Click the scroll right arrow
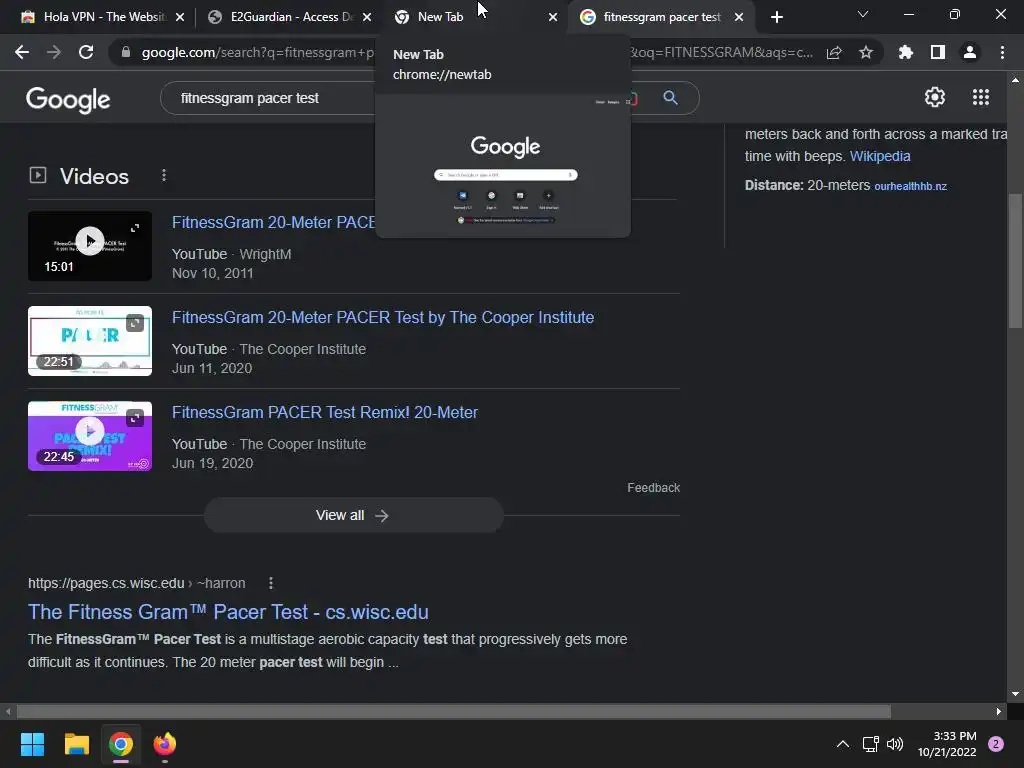This screenshot has width=1024, height=768. coord(999,711)
